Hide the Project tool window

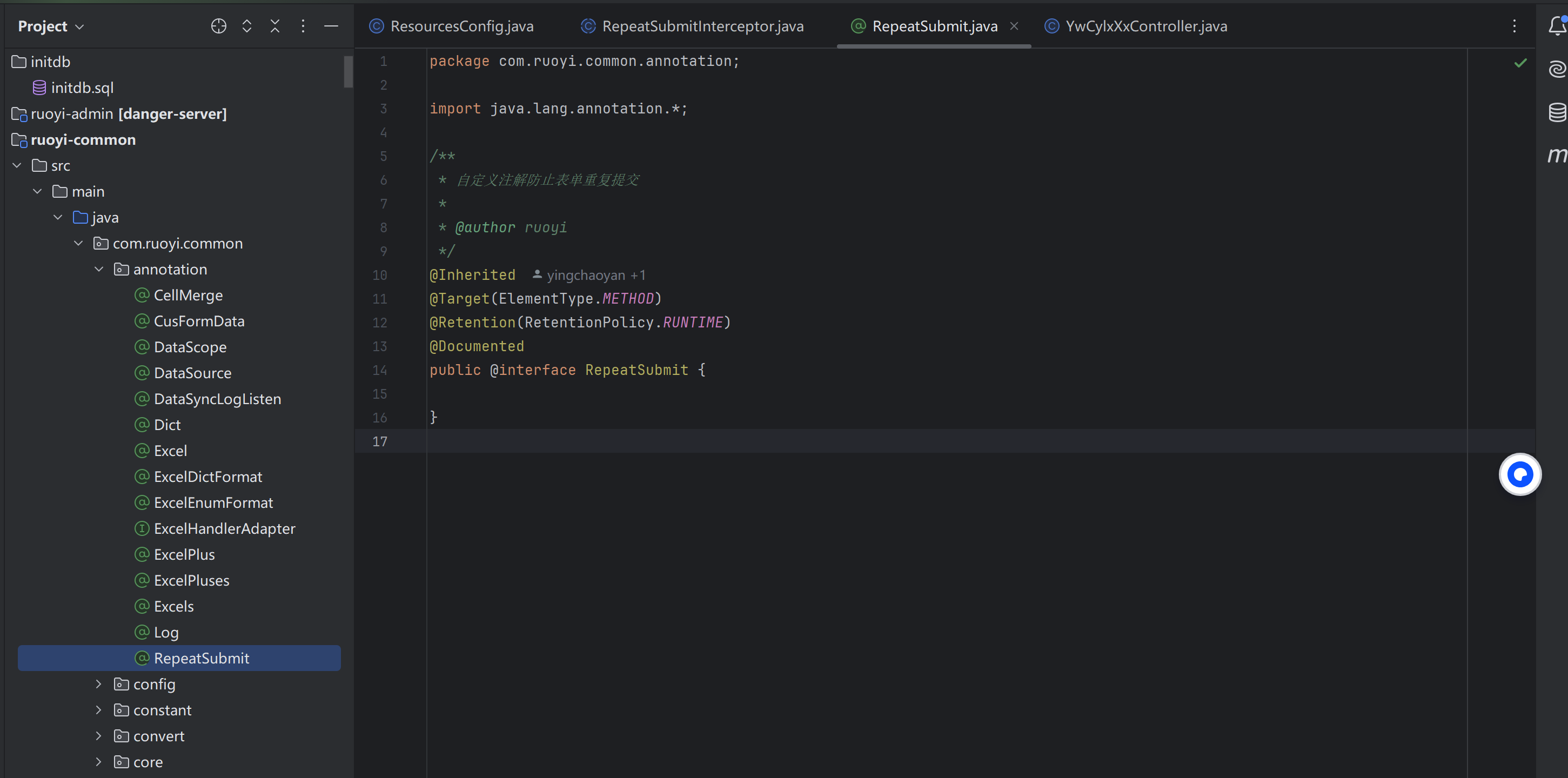pyautogui.click(x=331, y=26)
